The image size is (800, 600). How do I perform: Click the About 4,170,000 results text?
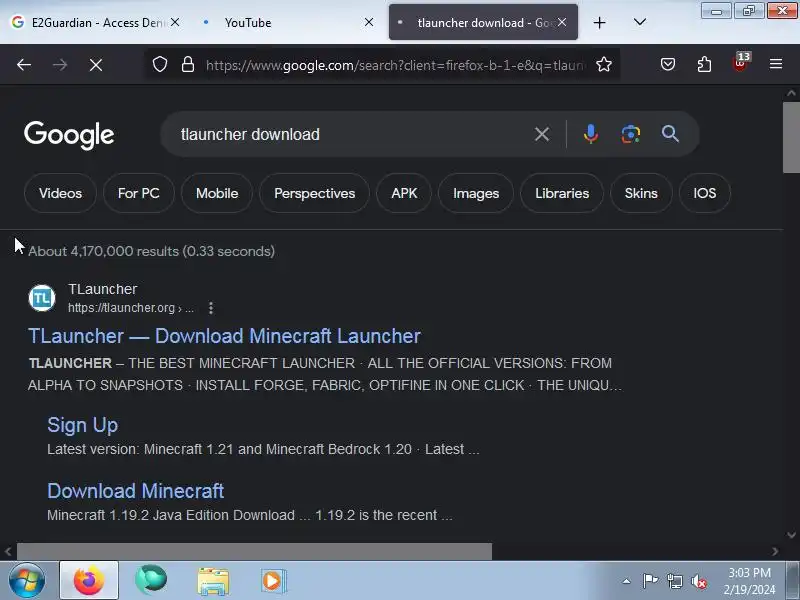(152, 251)
